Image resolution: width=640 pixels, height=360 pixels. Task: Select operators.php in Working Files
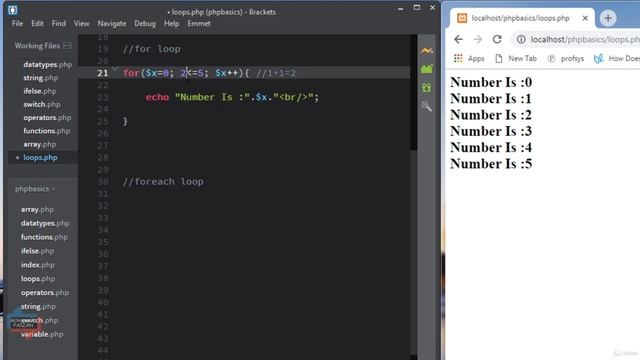coord(47,118)
